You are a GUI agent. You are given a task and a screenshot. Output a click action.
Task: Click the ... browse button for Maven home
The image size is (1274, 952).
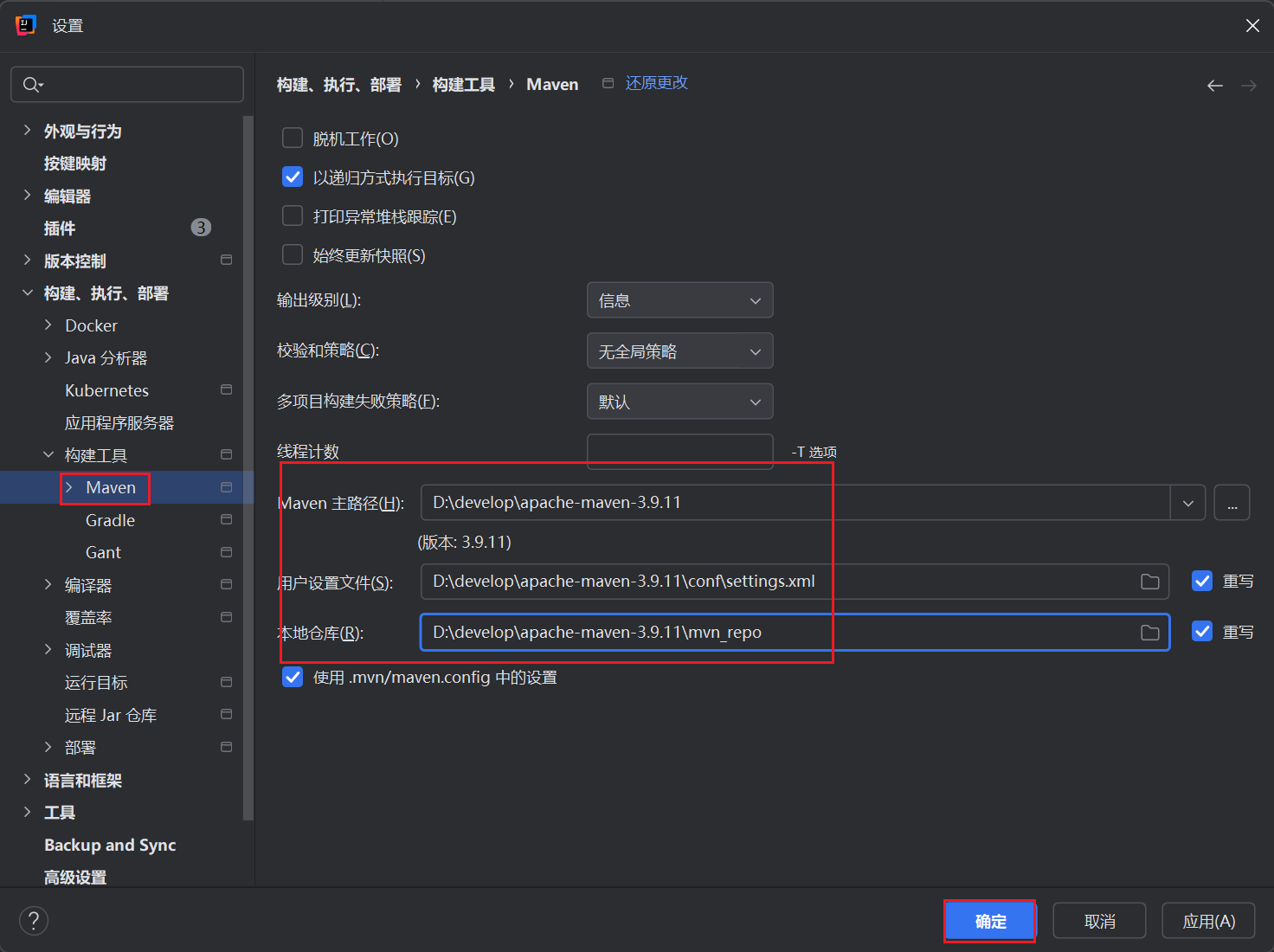[x=1232, y=503]
